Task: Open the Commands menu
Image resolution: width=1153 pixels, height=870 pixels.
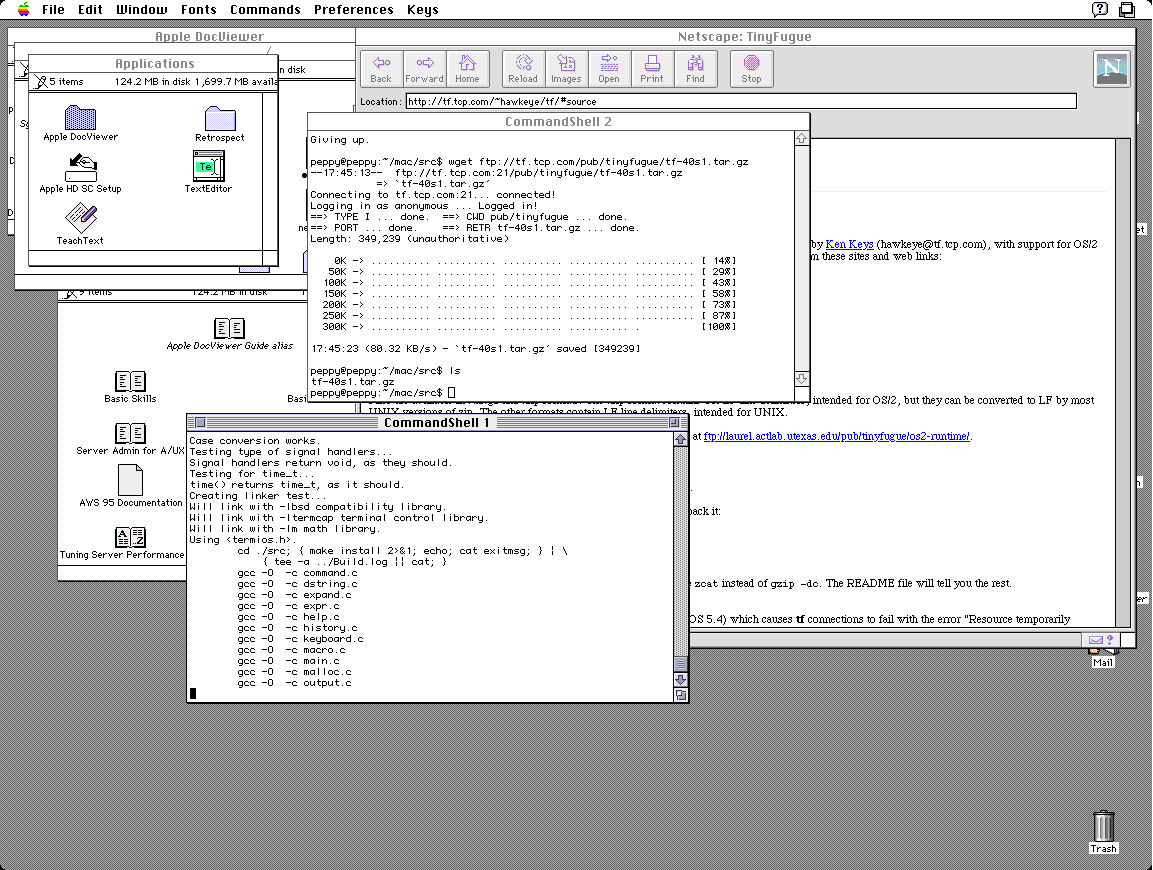Action: (x=265, y=10)
